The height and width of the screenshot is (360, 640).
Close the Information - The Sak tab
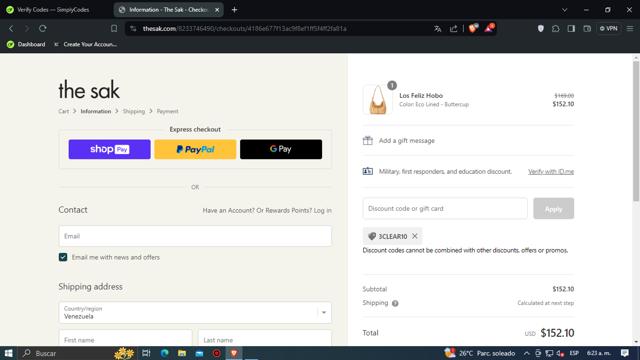click(217, 9)
